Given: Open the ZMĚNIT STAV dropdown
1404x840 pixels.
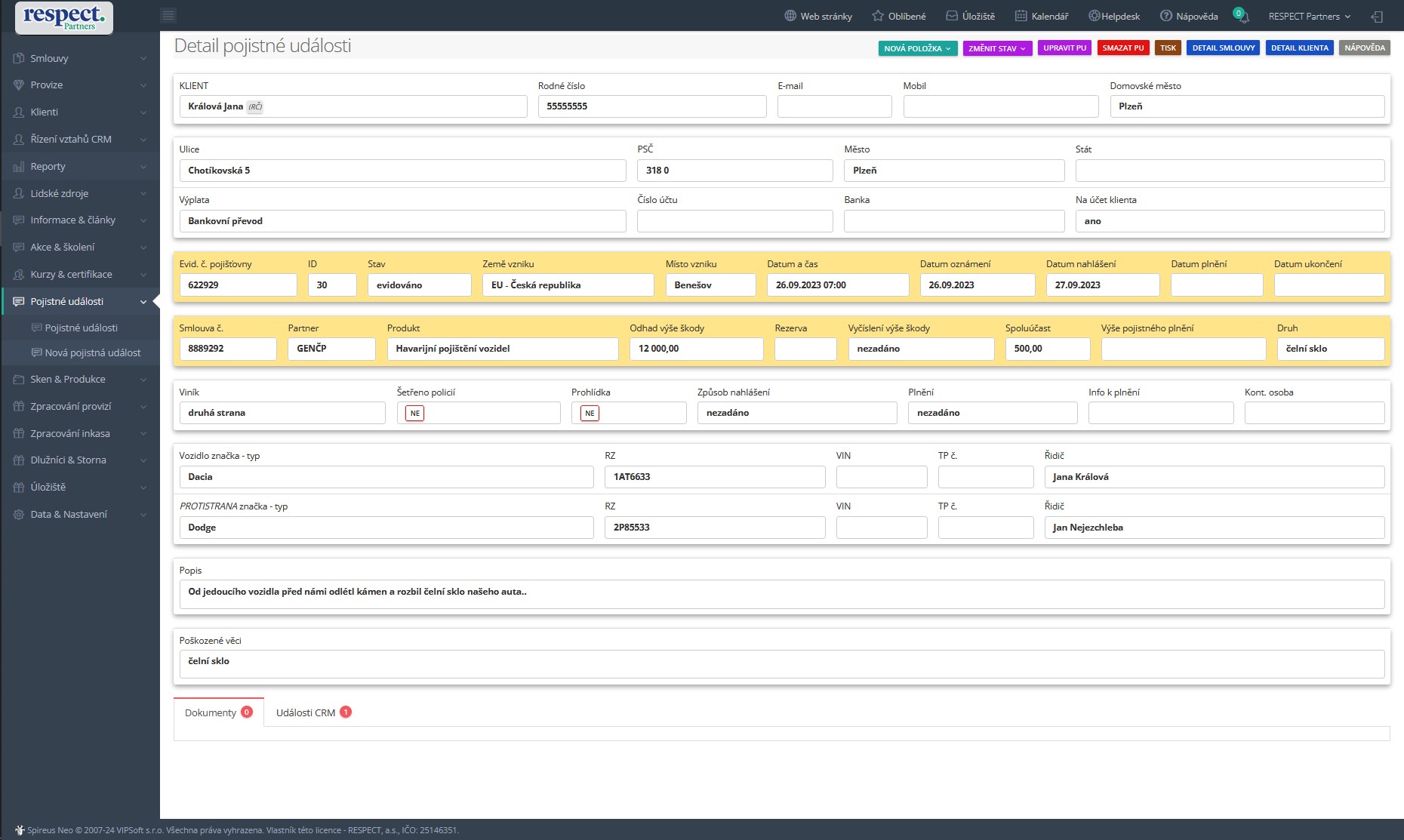Looking at the screenshot, I should point(996,48).
